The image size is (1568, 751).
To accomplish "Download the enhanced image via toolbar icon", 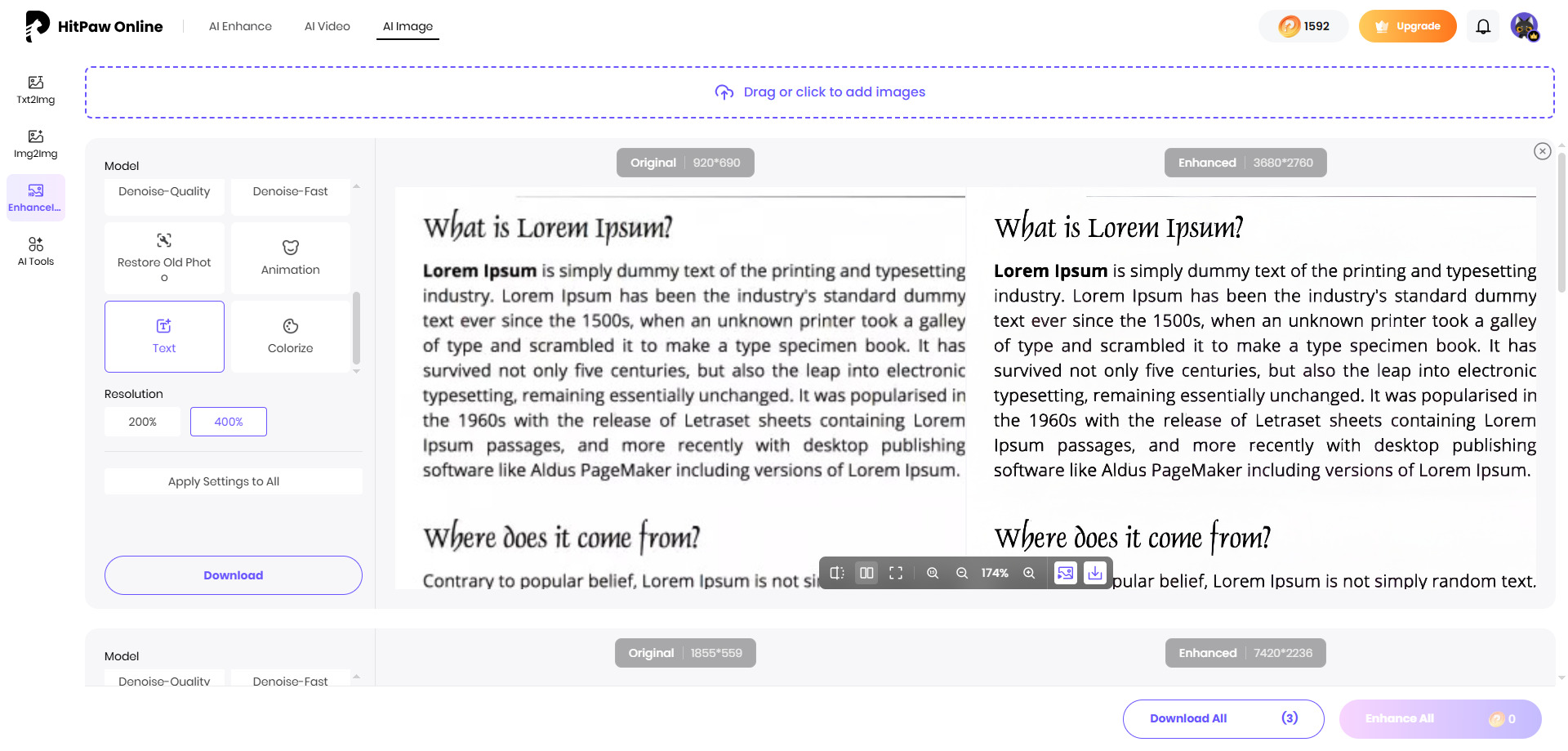I will coord(1095,573).
